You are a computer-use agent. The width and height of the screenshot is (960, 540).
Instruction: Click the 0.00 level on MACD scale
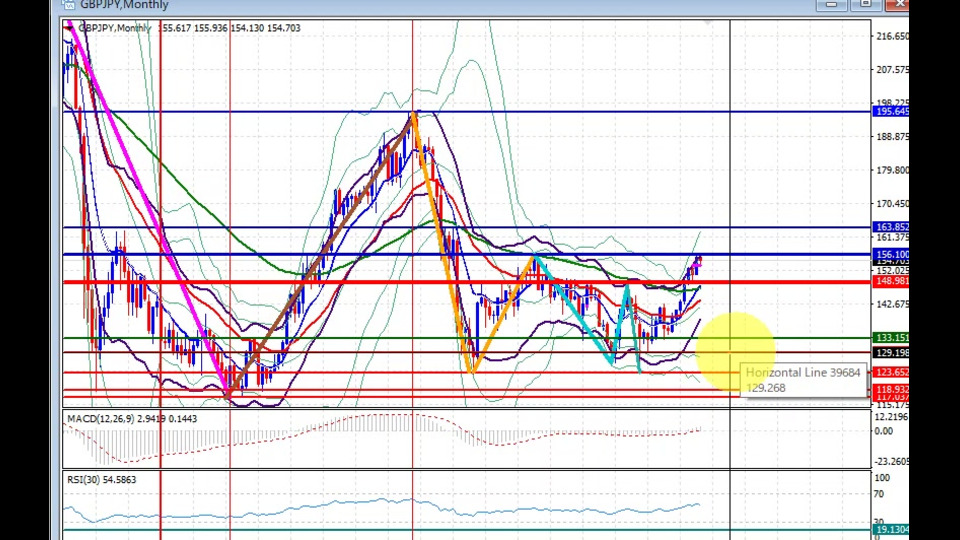click(883, 431)
